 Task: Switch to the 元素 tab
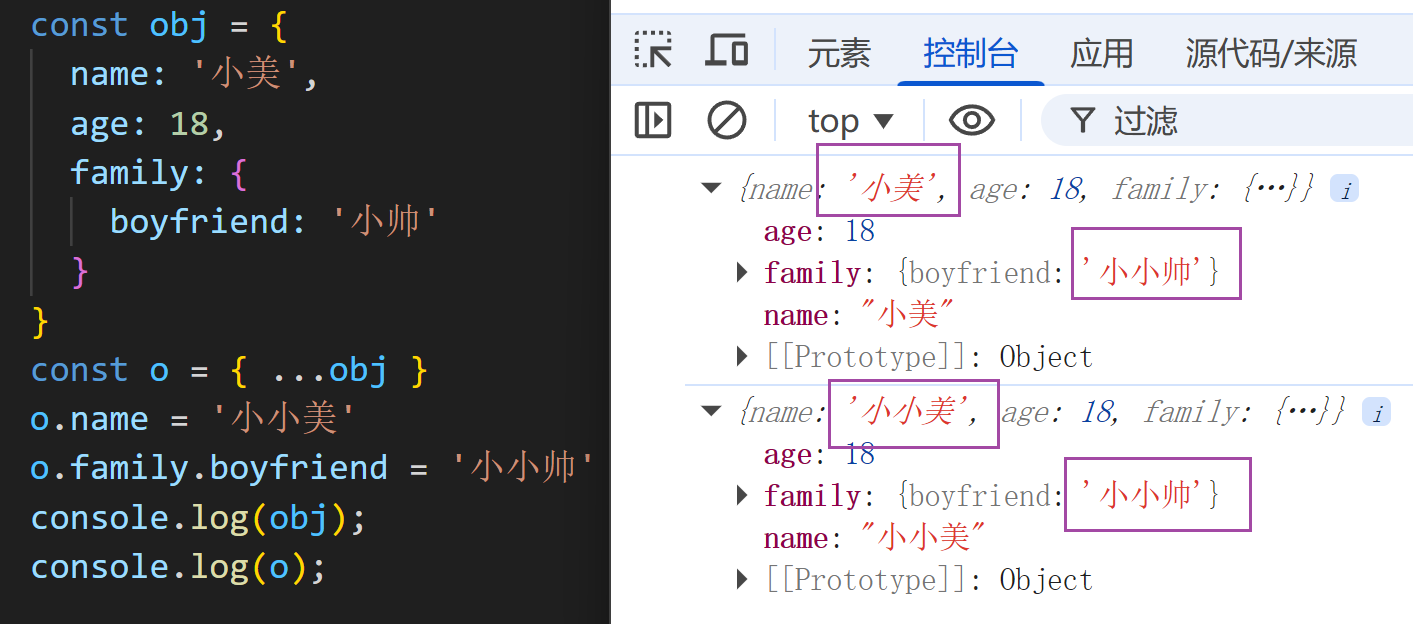pyautogui.click(x=839, y=52)
